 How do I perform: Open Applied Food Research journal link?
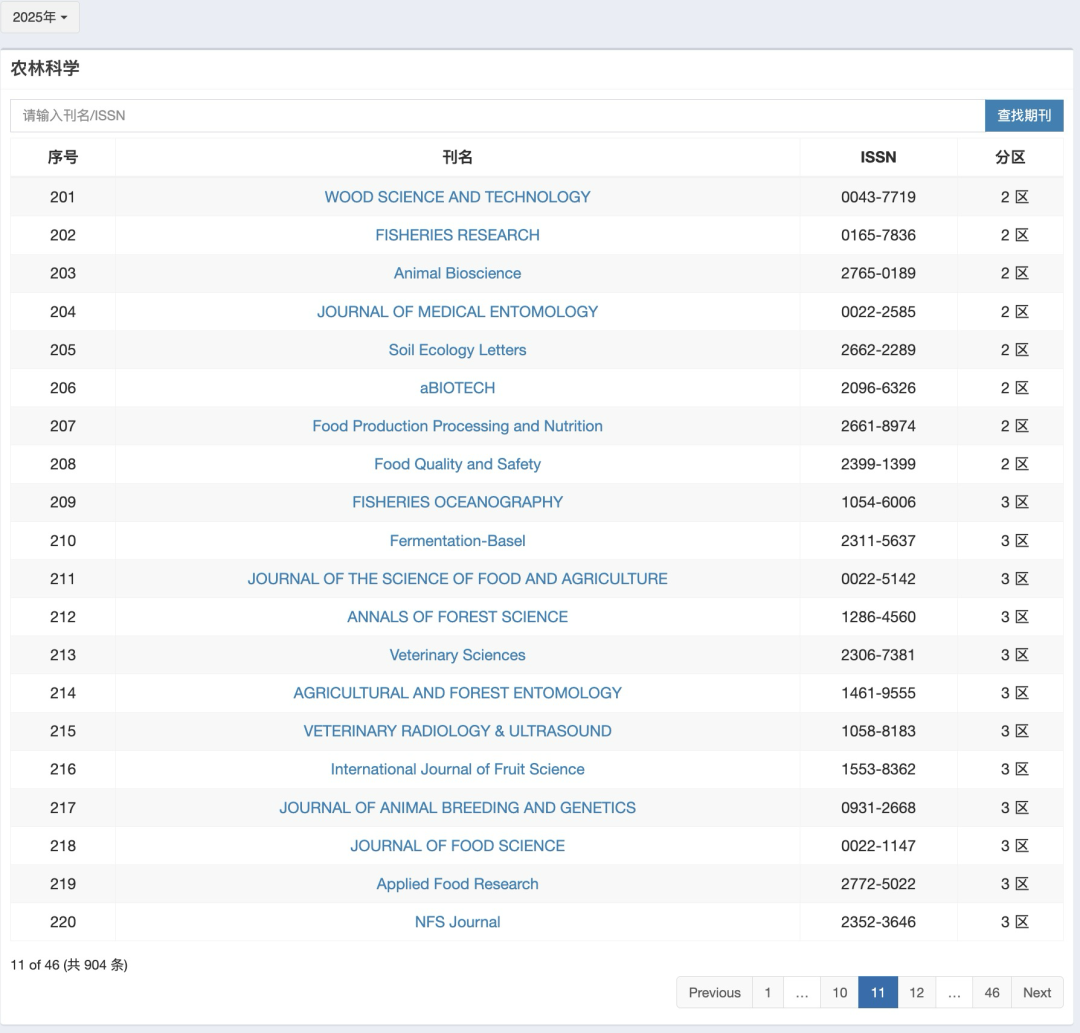click(457, 884)
